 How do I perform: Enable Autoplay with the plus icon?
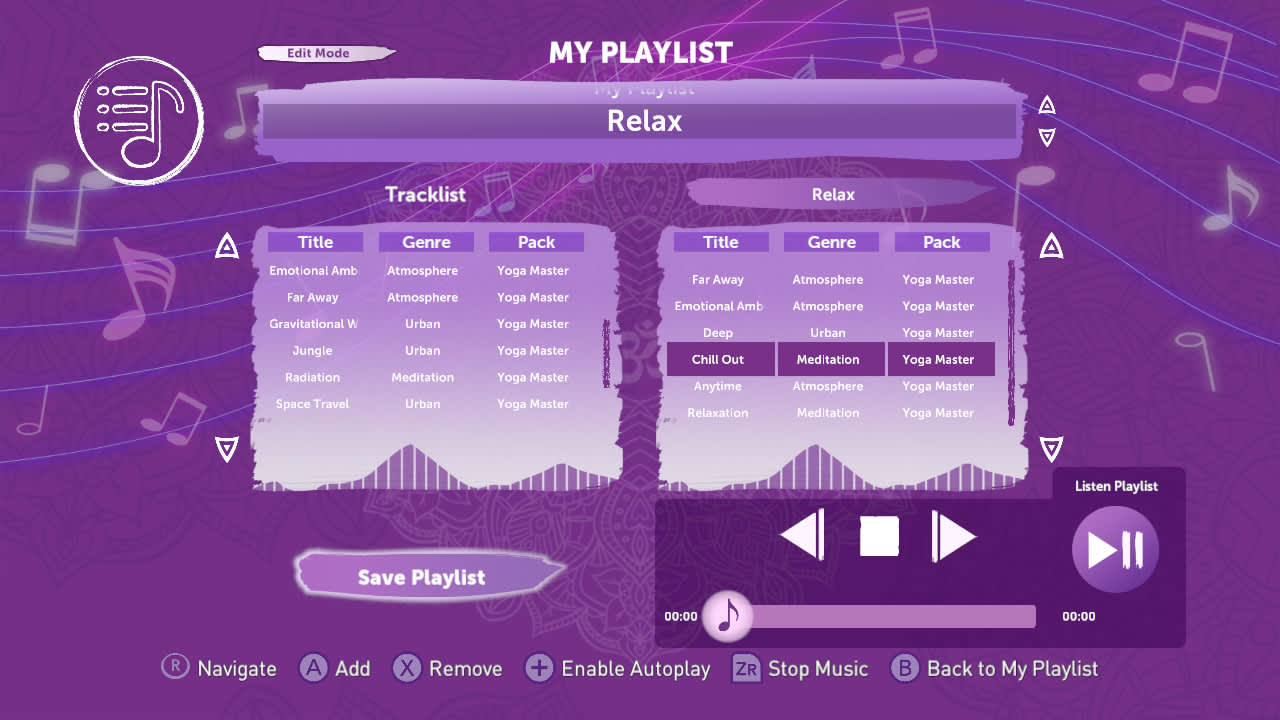pyautogui.click(x=540, y=668)
